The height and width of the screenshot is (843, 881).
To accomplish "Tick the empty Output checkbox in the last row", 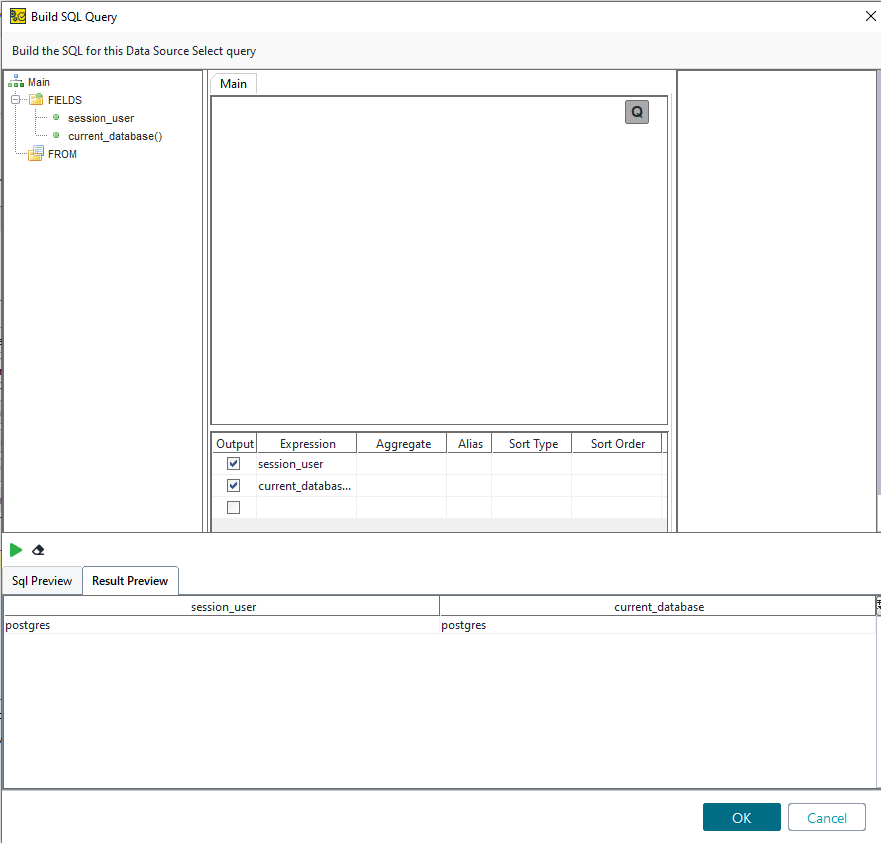I will pyautogui.click(x=234, y=508).
